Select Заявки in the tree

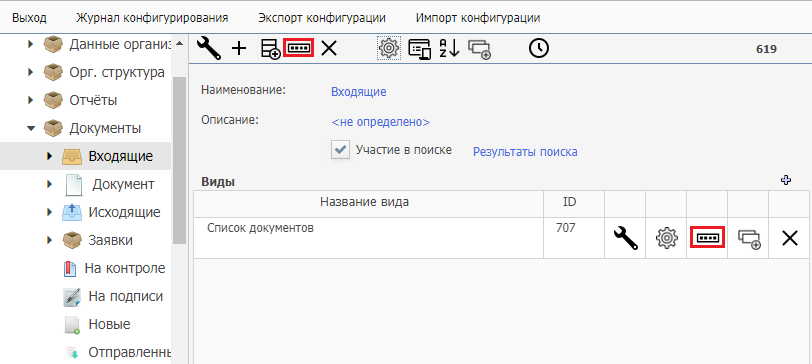pyautogui.click(x=110, y=240)
